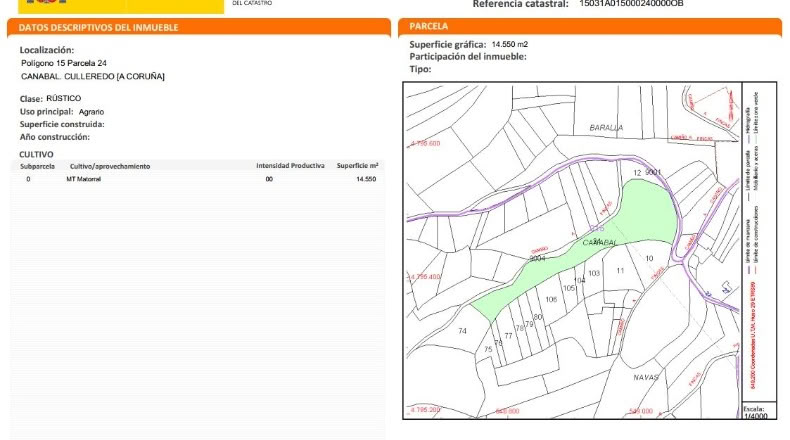
Task: Click the "Intensidad Productiva" column header
Action: click(290, 166)
